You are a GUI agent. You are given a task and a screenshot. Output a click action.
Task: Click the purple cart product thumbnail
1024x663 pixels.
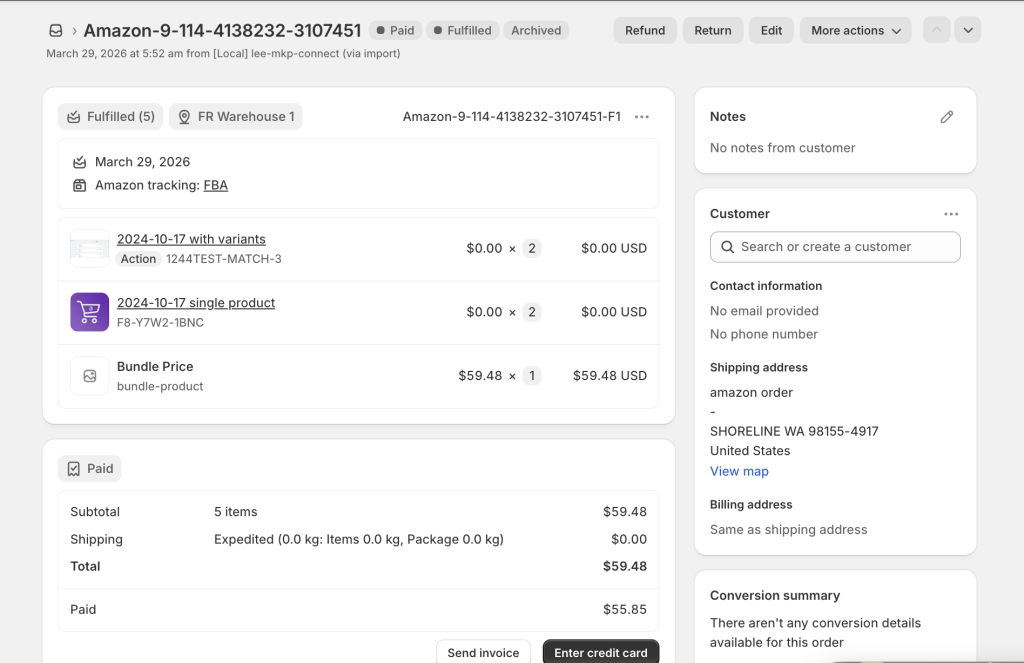pyautogui.click(x=89, y=312)
